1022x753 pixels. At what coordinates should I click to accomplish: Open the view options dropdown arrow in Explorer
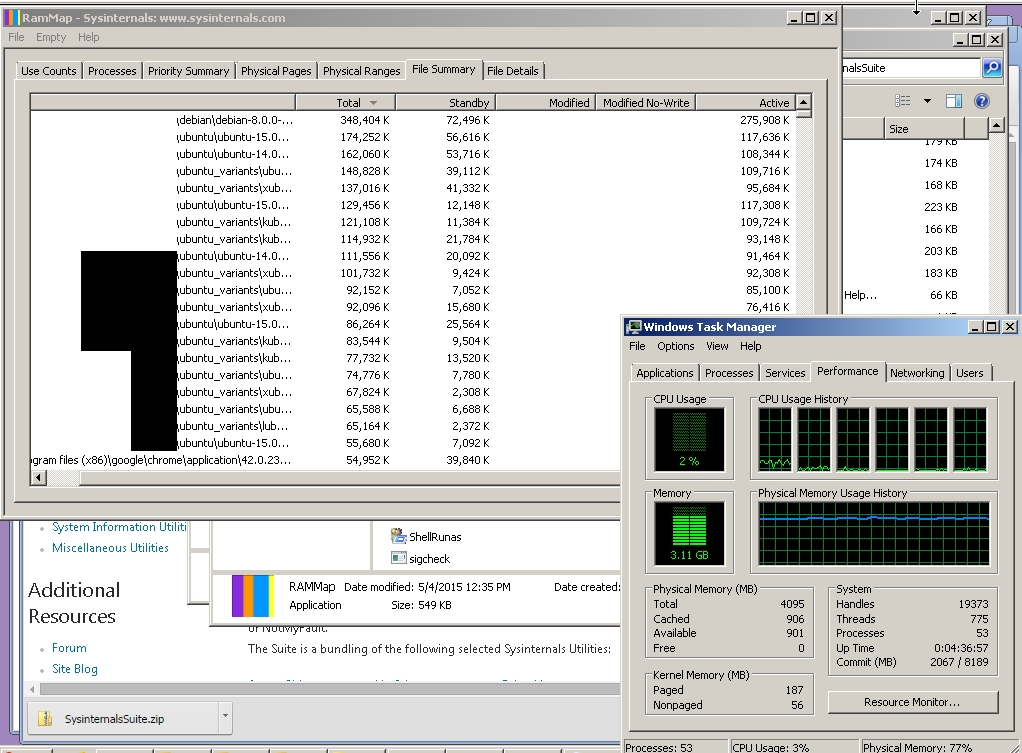click(927, 101)
